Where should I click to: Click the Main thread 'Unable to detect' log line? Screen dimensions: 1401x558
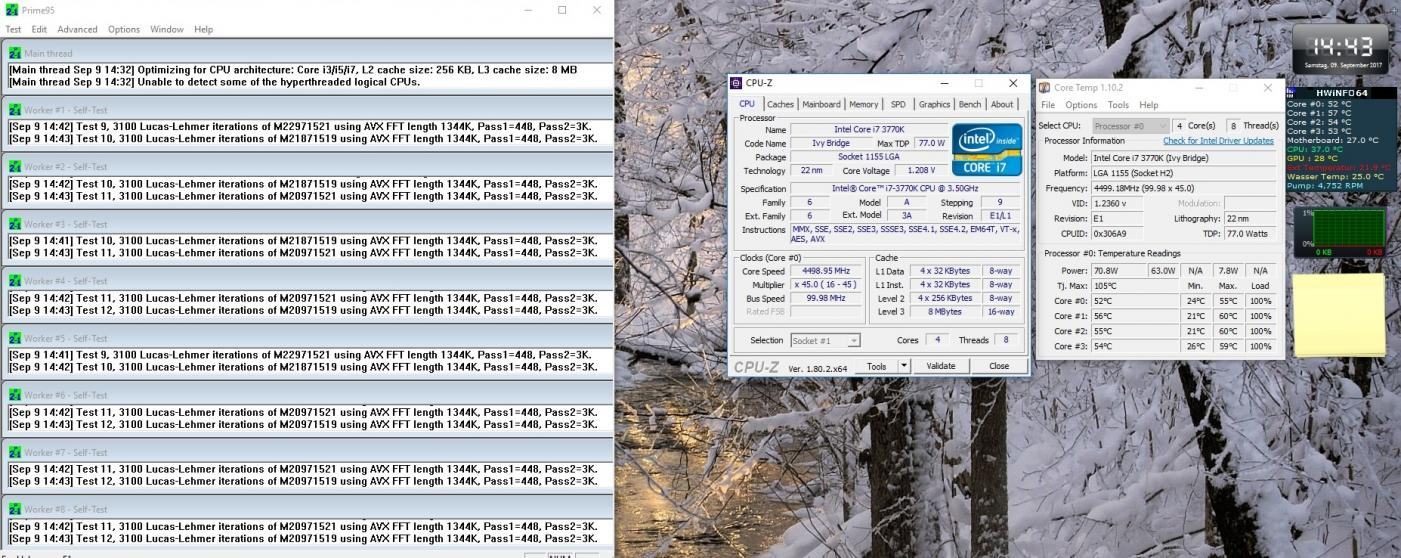click(x=215, y=82)
